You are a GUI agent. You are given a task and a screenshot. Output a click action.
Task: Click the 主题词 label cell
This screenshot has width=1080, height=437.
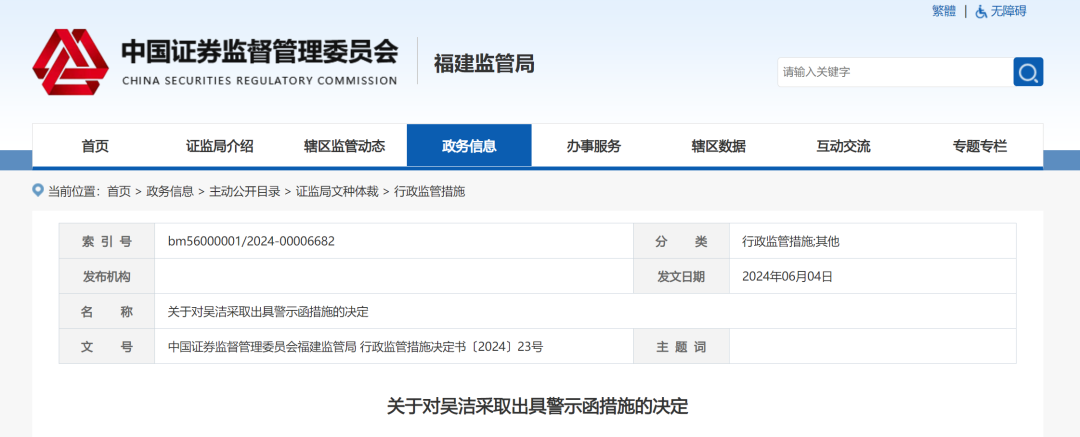(x=681, y=347)
